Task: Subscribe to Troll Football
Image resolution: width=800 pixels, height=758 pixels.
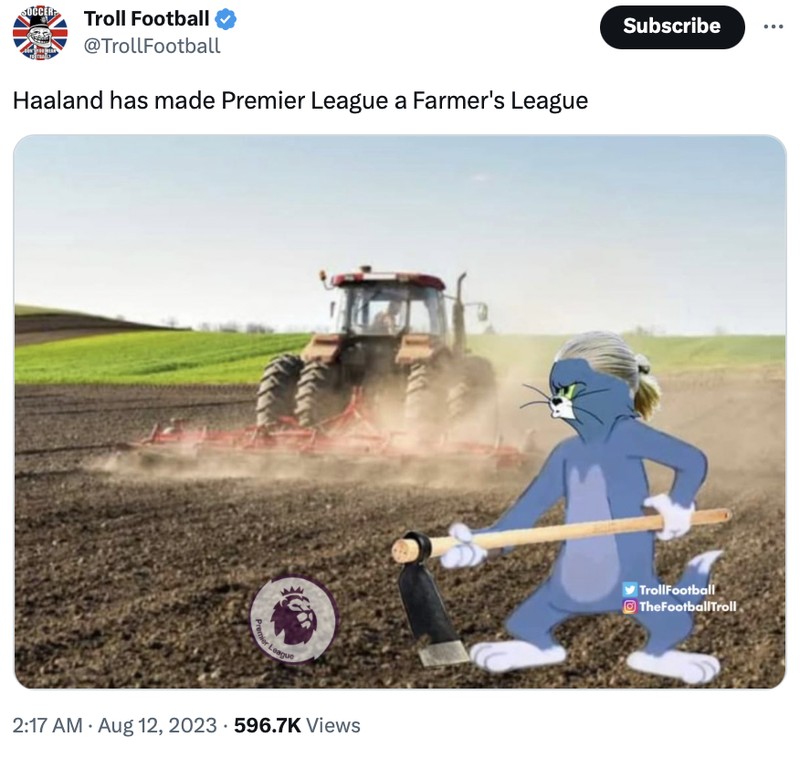Action: click(x=671, y=27)
